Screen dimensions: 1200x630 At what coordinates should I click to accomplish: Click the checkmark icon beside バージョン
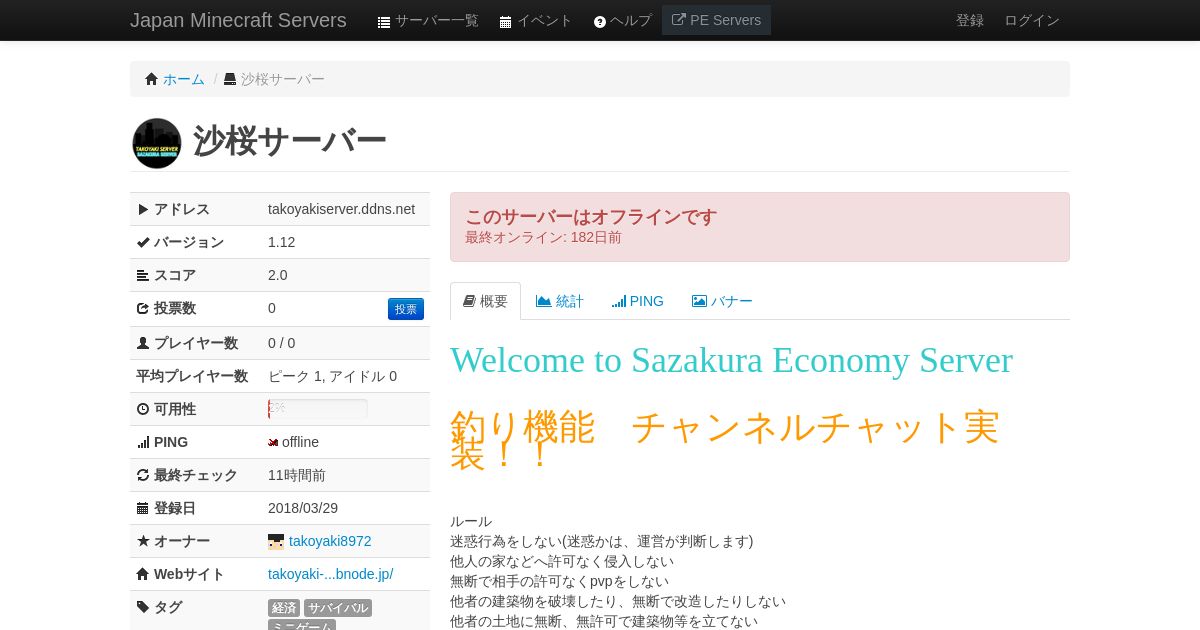[143, 242]
